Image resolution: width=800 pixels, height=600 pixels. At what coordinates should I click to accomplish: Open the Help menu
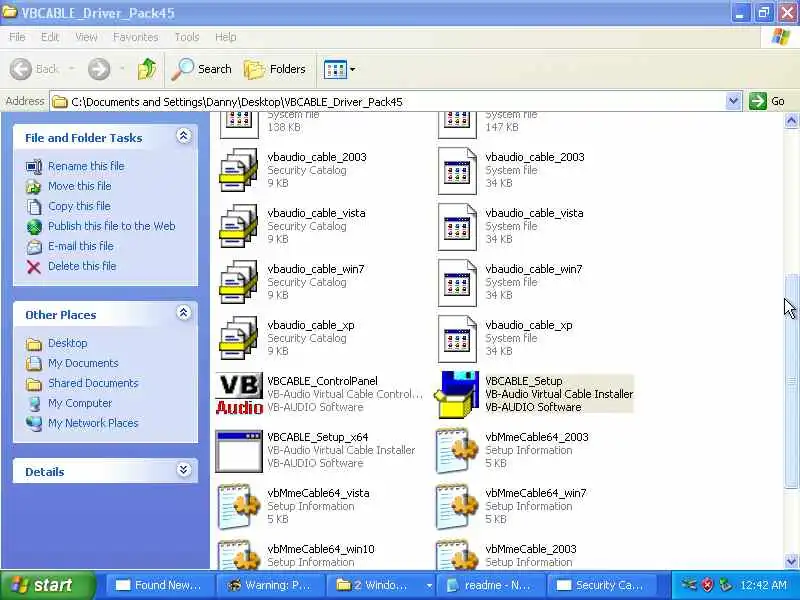pyautogui.click(x=225, y=37)
